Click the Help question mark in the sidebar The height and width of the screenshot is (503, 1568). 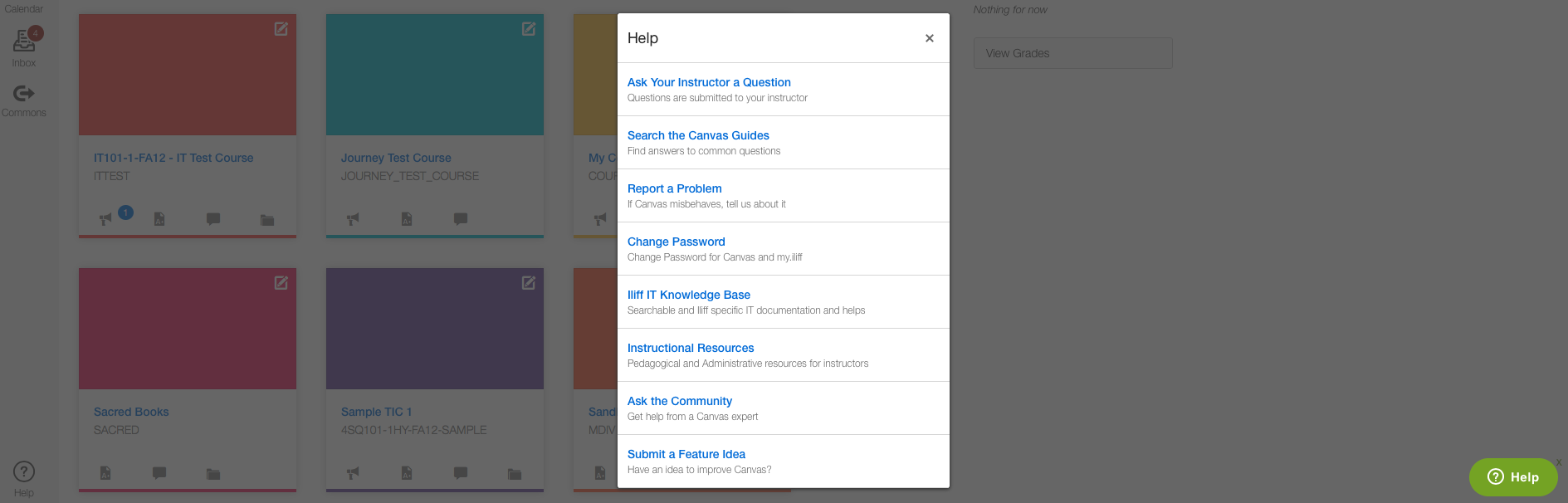[24, 478]
